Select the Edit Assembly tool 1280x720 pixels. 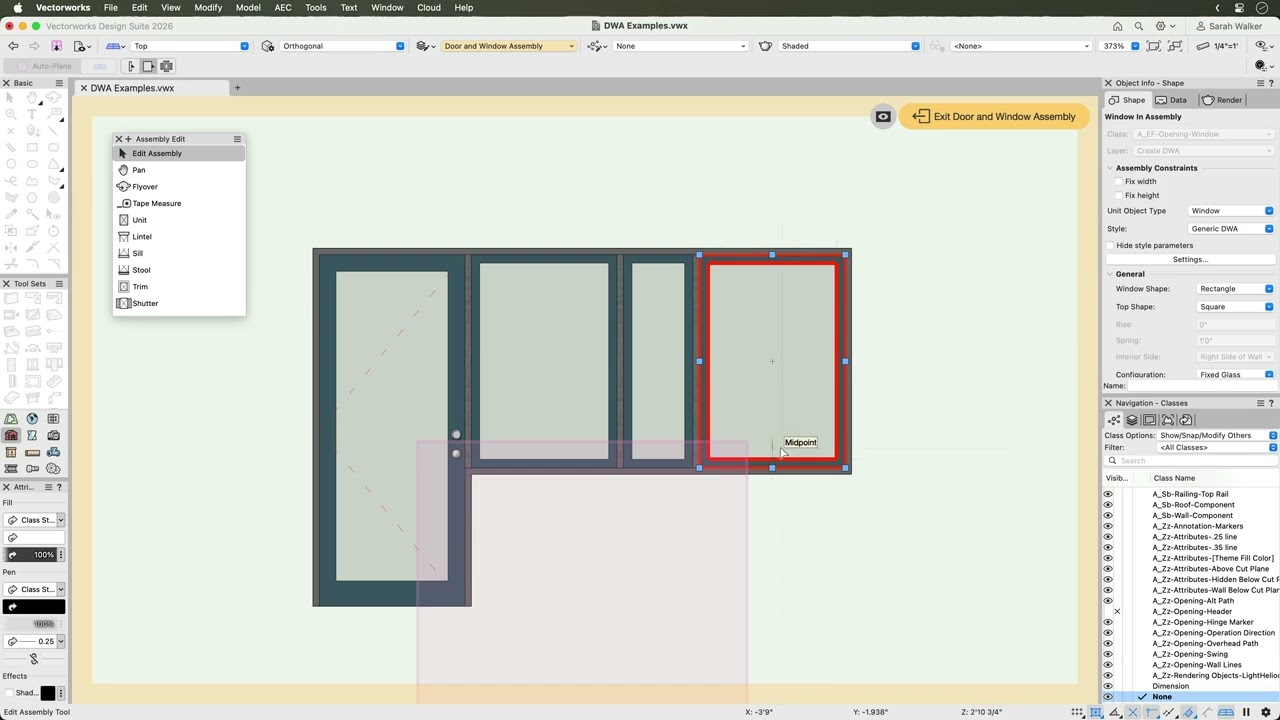178,153
